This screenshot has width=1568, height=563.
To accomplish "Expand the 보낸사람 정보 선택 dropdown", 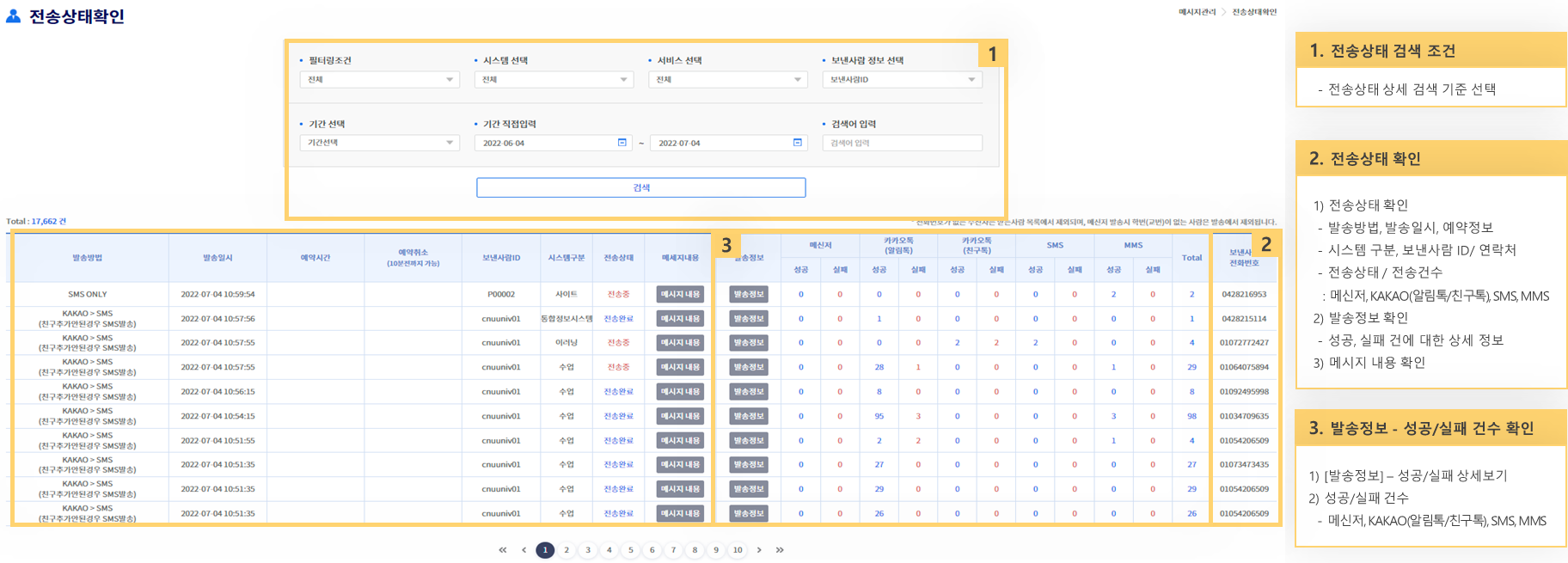I will (902, 80).
